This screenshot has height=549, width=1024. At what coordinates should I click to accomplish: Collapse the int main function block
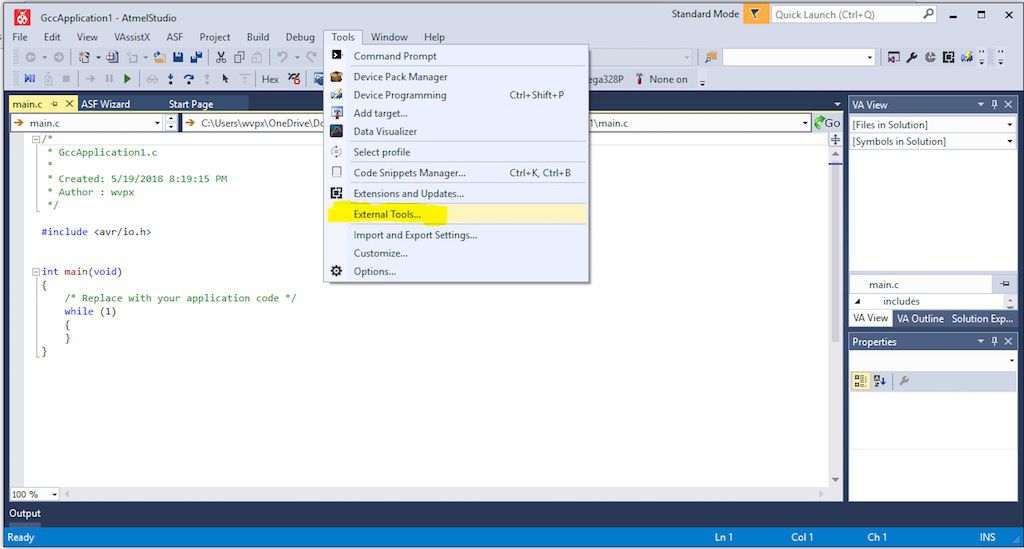pyautogui.click(x=36, y=272)
